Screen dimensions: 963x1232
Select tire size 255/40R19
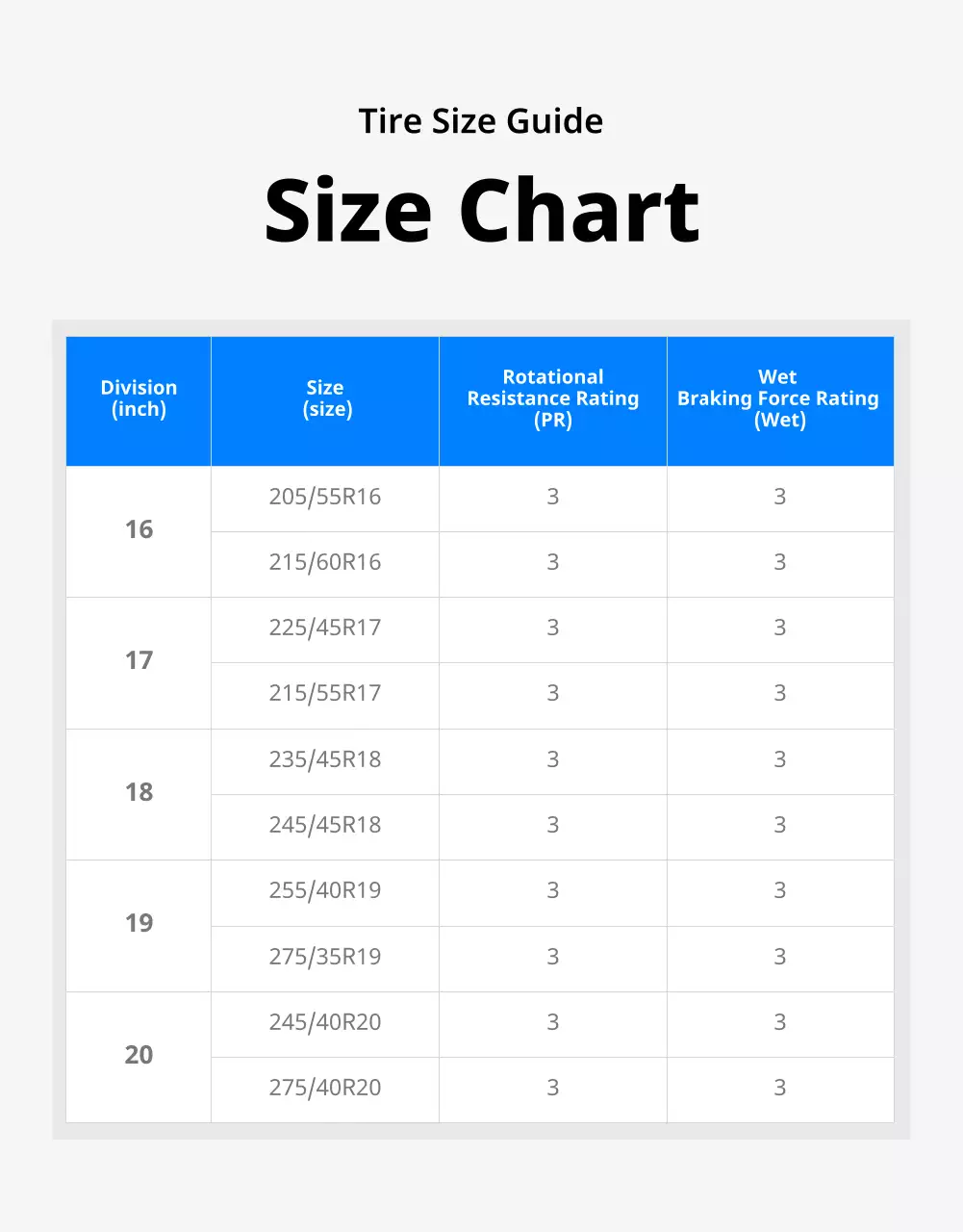pos(325,890)
